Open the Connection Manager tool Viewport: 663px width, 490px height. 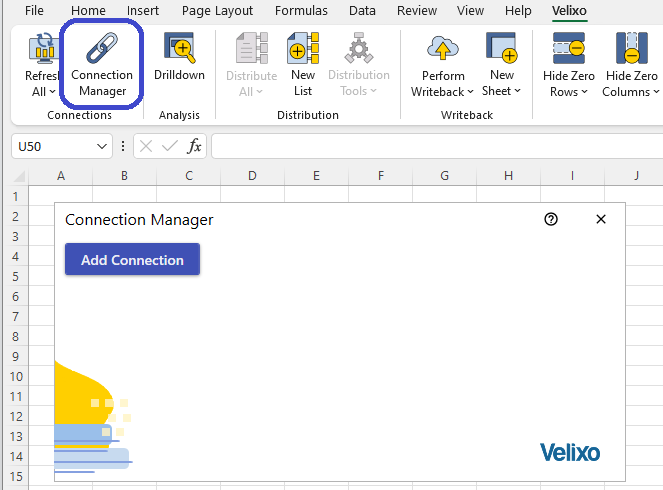click(x=102, y=65)
